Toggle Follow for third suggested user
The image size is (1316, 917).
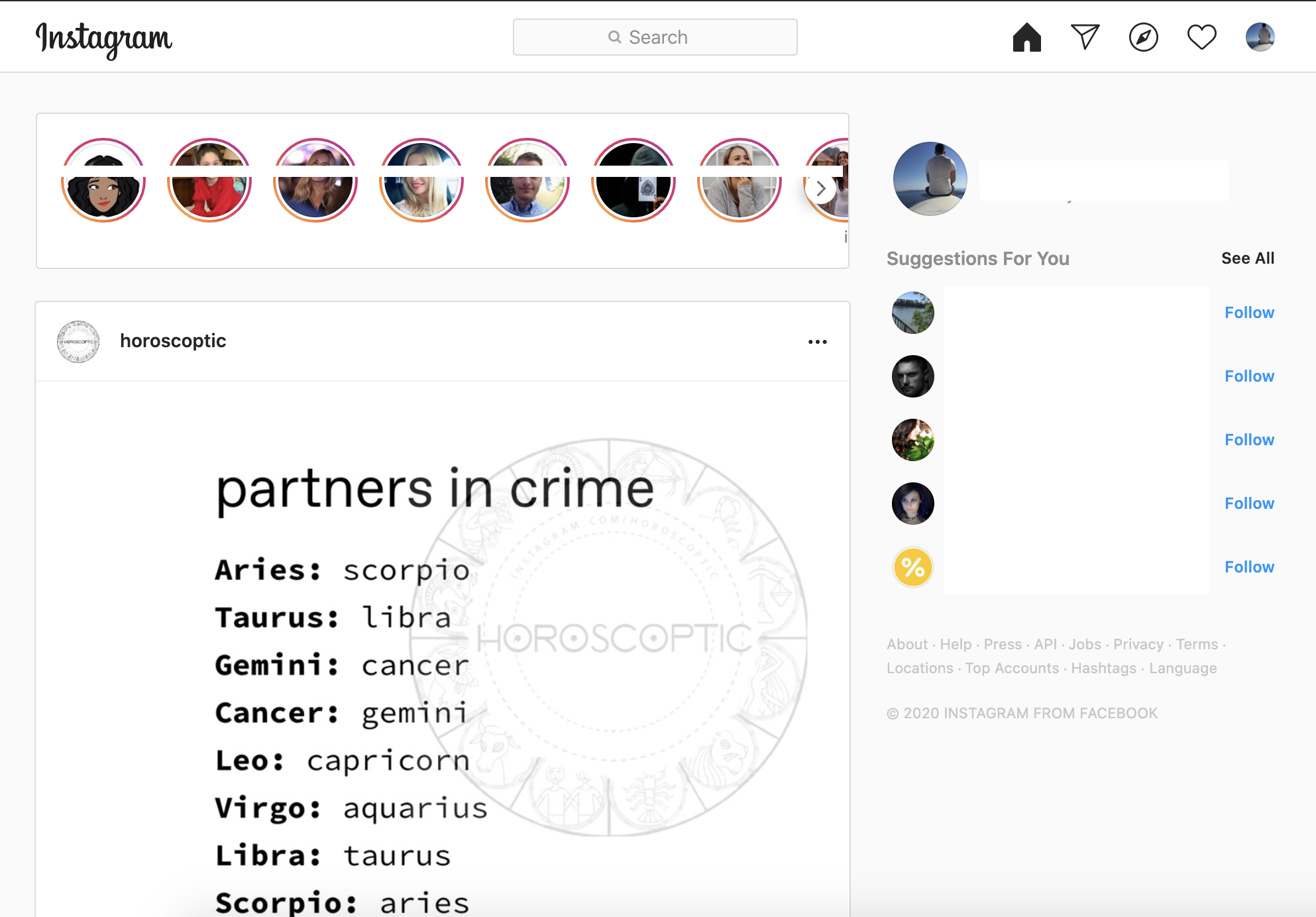coord(1249,439)
